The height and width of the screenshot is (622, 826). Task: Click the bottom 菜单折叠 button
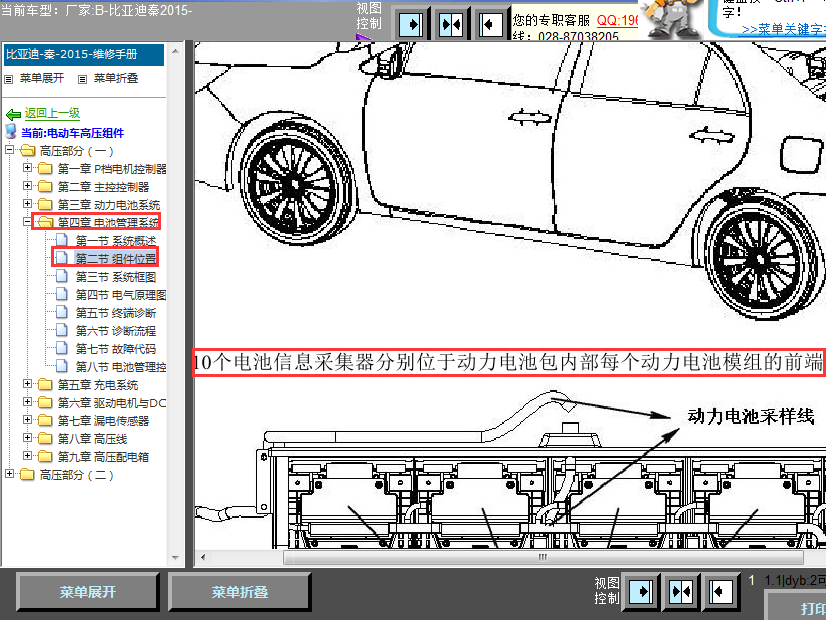[x=240, y=592]
